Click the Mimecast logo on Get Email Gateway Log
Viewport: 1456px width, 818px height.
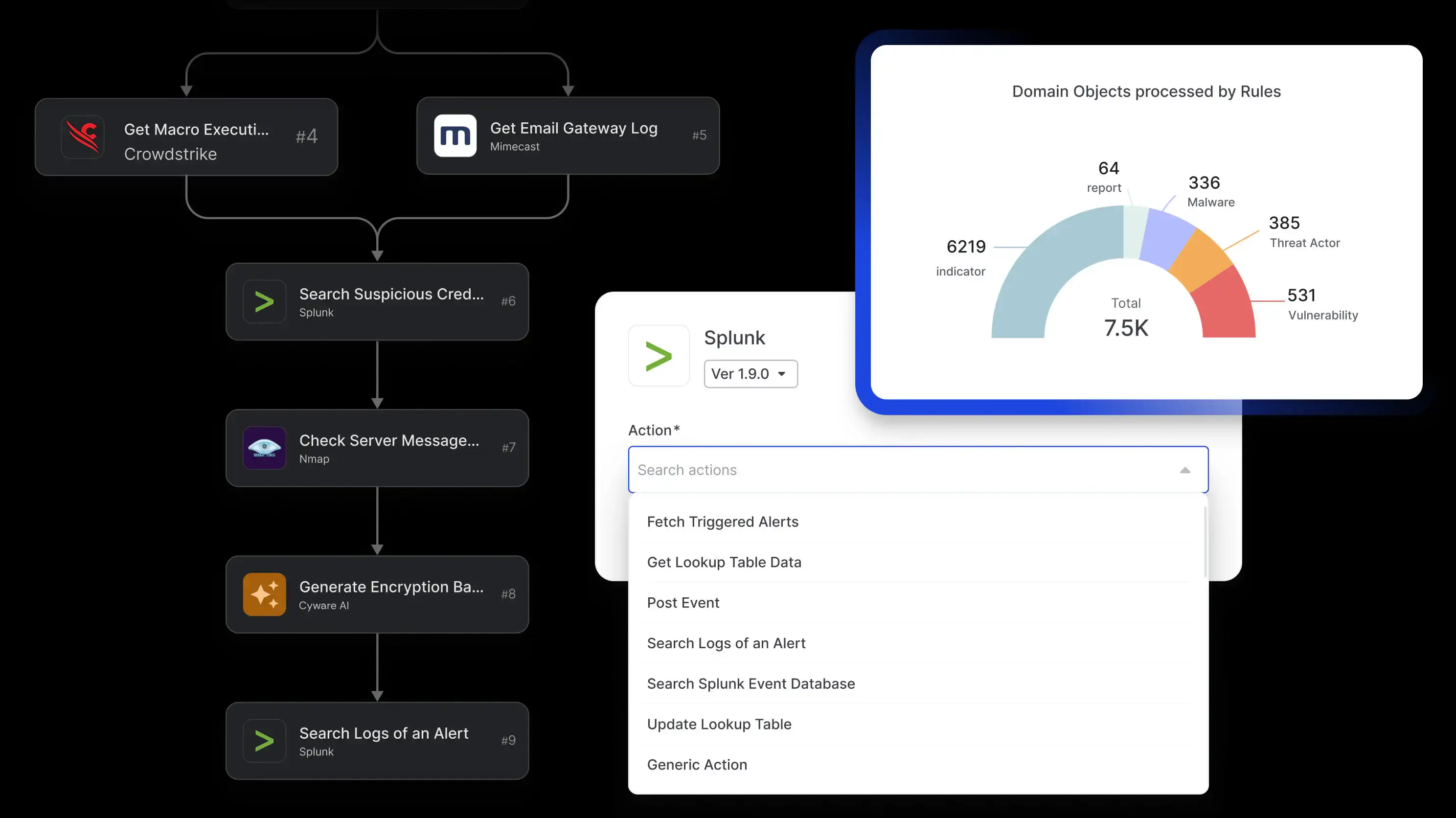(455, 136)
